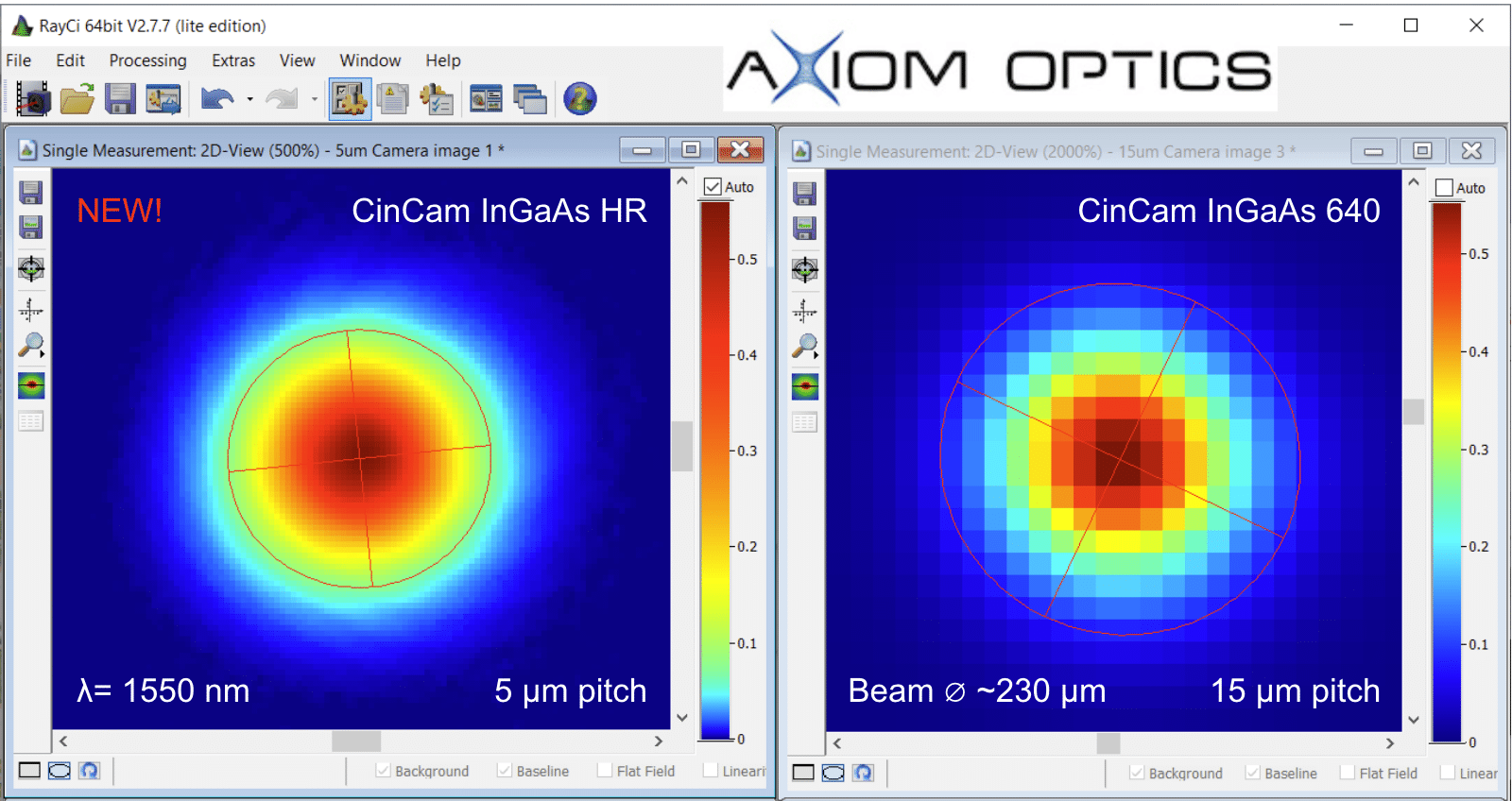
Task: Click color scale bar in 5um window
Action: (x=715, y=471)
